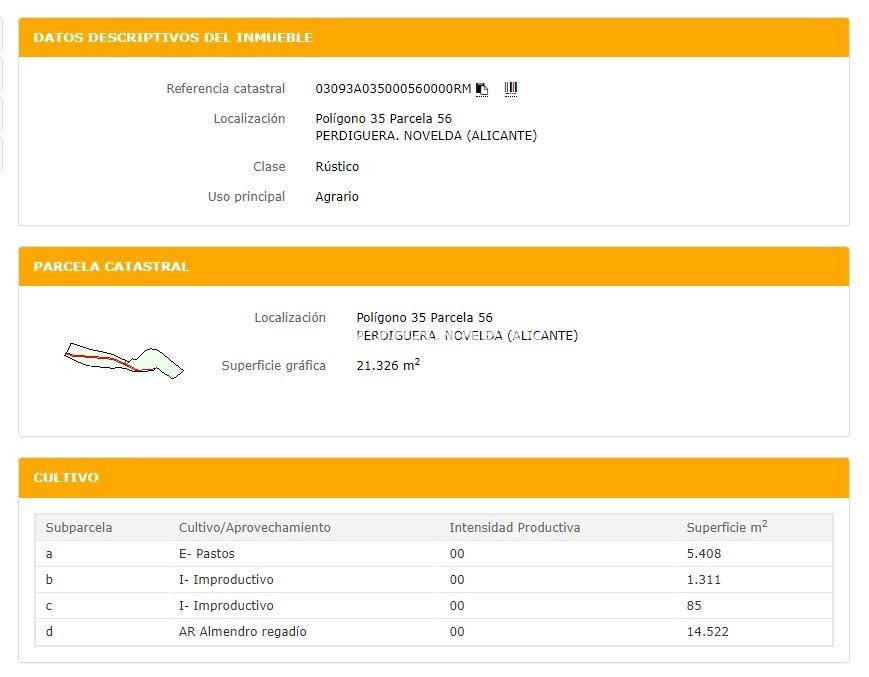Select the 'Agrario' main use value

click(337, 197)
